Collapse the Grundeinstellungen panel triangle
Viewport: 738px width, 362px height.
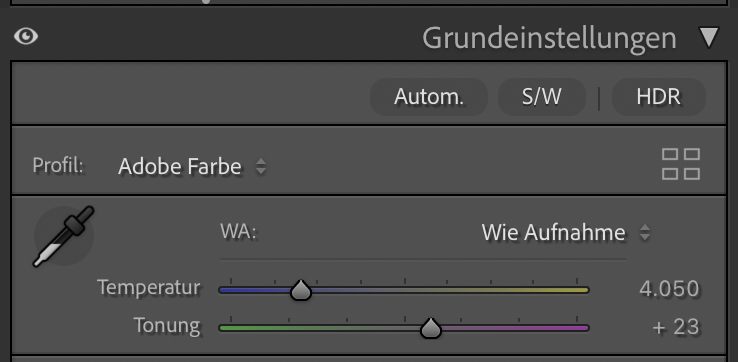[x=709, y=38]
